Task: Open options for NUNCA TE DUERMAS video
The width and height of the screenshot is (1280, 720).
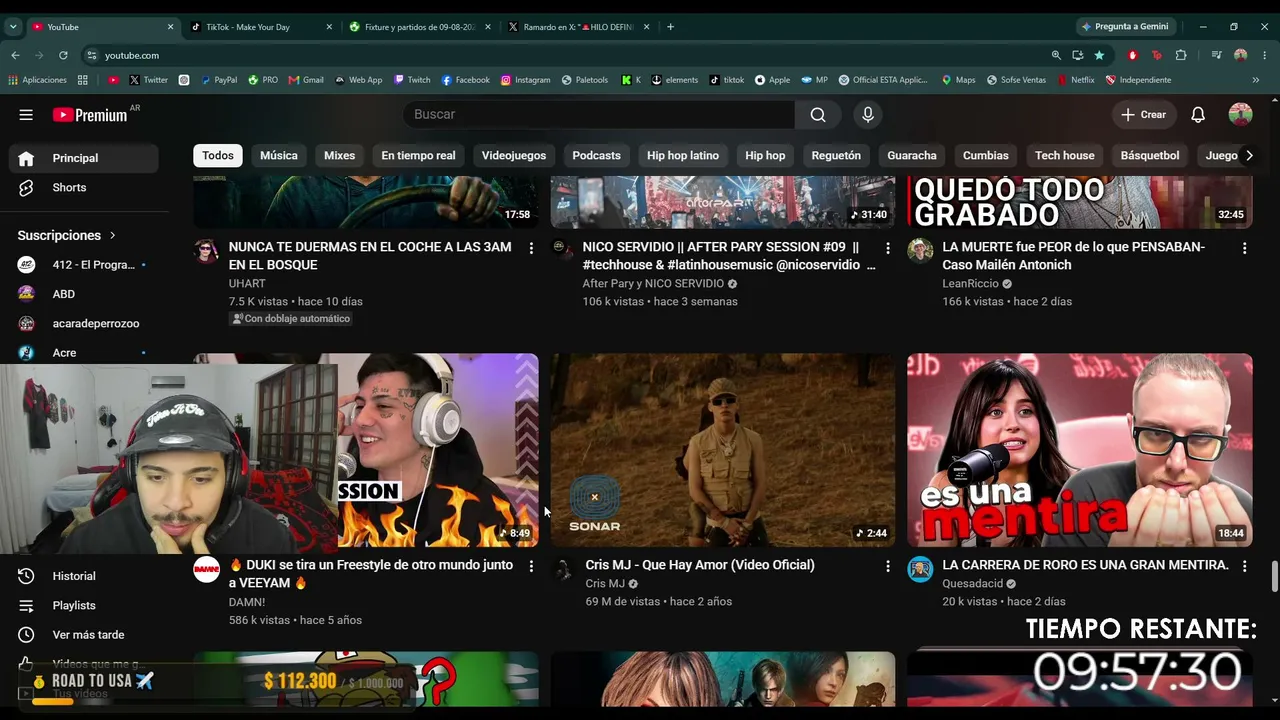Action: pyautogui.click(x=531, y=248)
